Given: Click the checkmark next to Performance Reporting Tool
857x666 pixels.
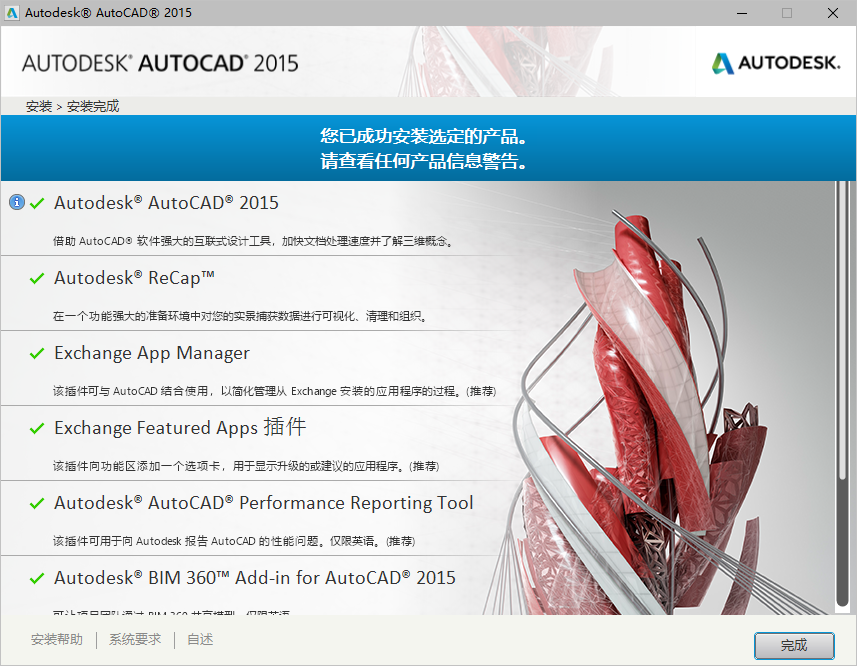Looking at the screenshot, I should 37,502.
